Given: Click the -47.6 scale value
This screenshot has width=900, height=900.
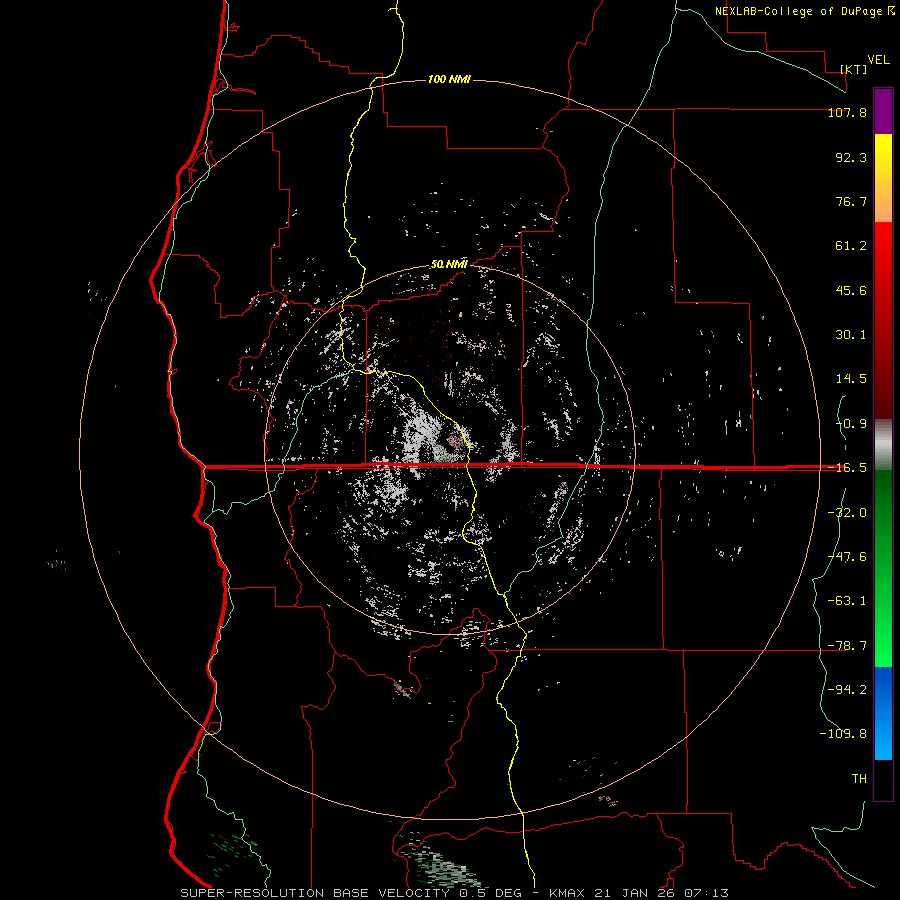Looking at the screenshot, I should 847,557.
